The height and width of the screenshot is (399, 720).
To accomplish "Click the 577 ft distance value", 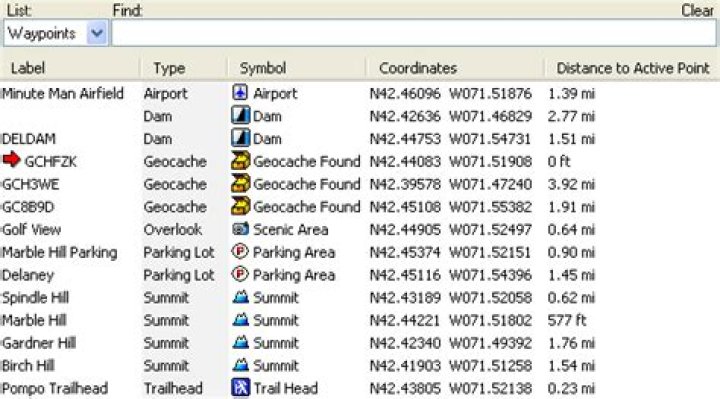I will point(567,320).
